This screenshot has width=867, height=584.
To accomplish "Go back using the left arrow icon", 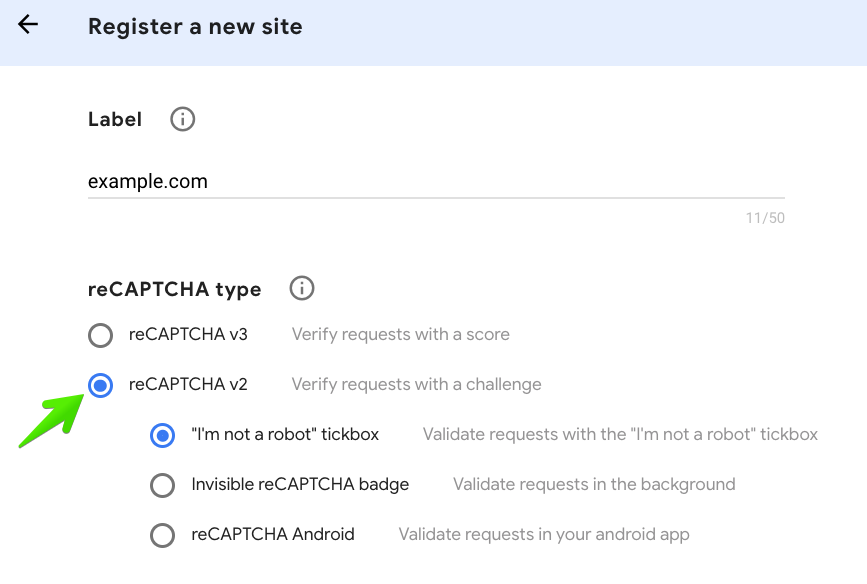I will pyautogui.click(x=28, y=25).
